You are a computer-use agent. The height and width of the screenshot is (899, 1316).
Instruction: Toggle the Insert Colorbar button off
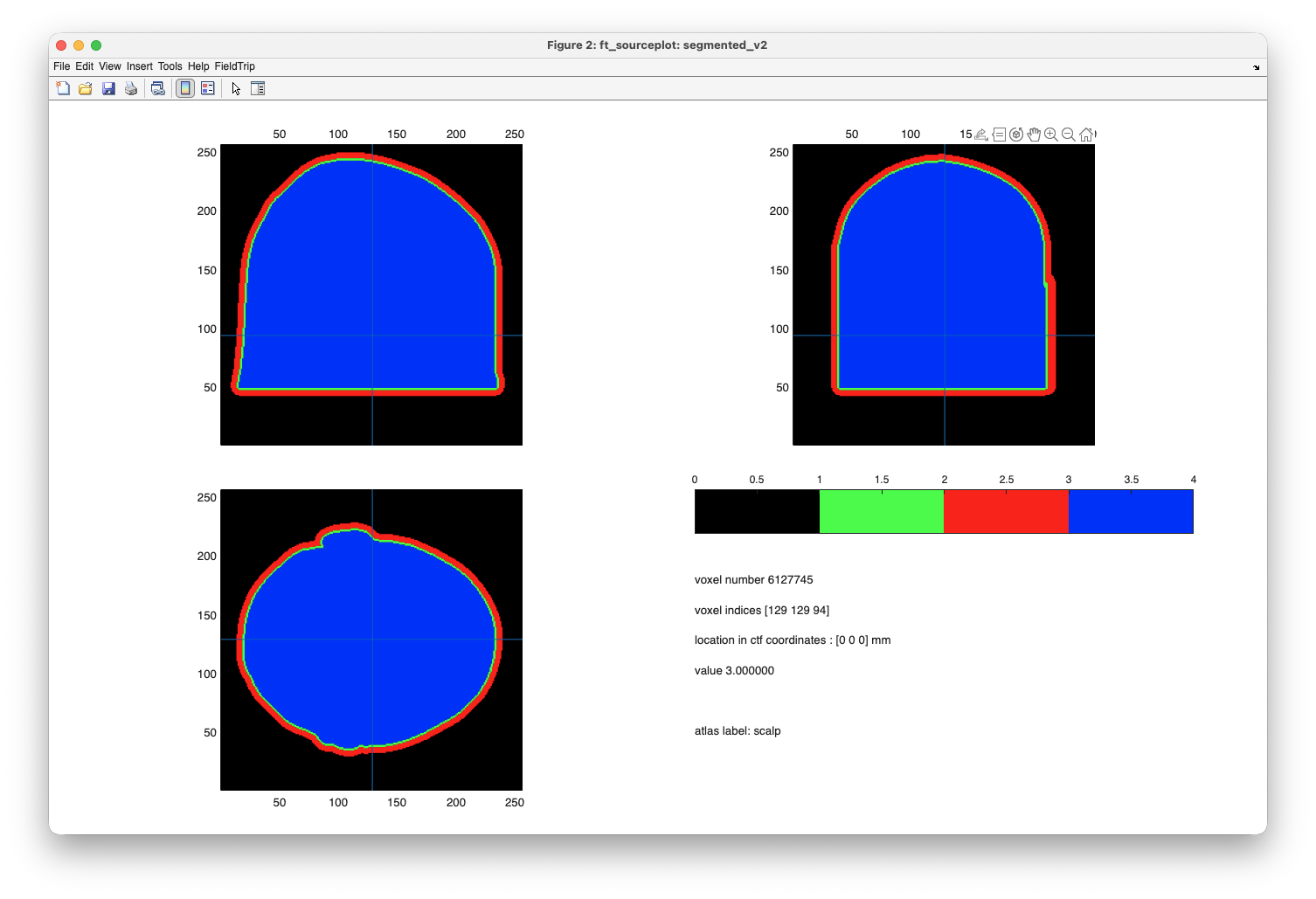(x=185, y=88)
